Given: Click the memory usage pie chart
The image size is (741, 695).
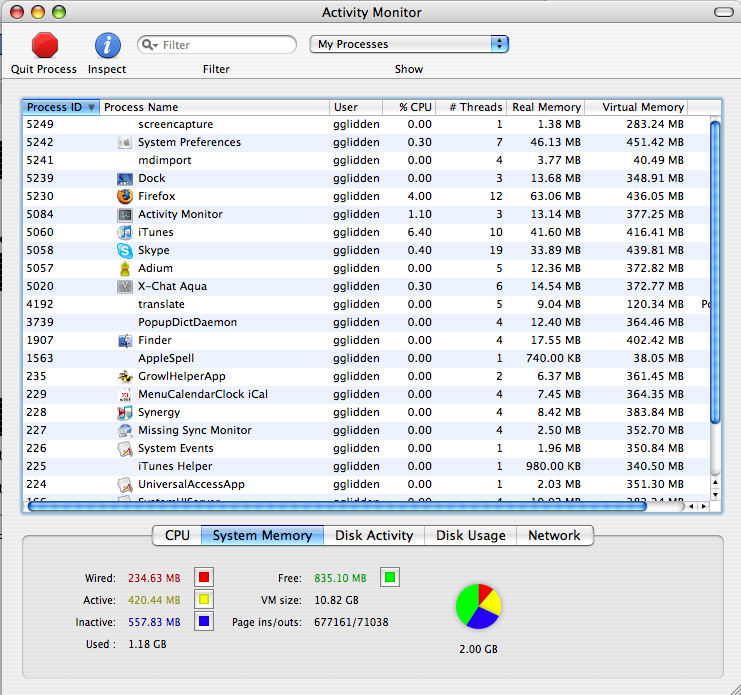Looking at the screenshot, I should coord(478,607).
